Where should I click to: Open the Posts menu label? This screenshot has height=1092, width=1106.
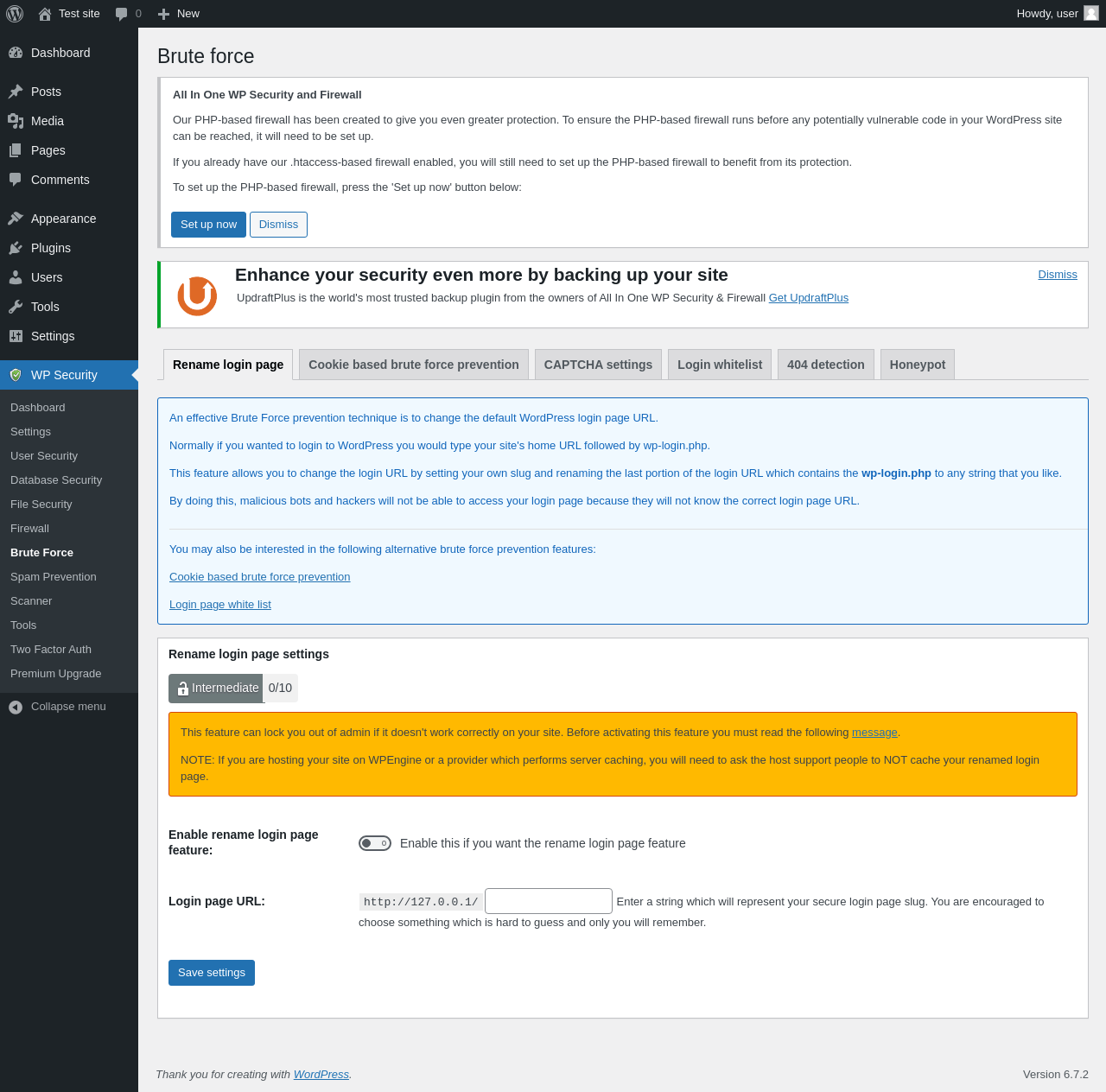46,92
